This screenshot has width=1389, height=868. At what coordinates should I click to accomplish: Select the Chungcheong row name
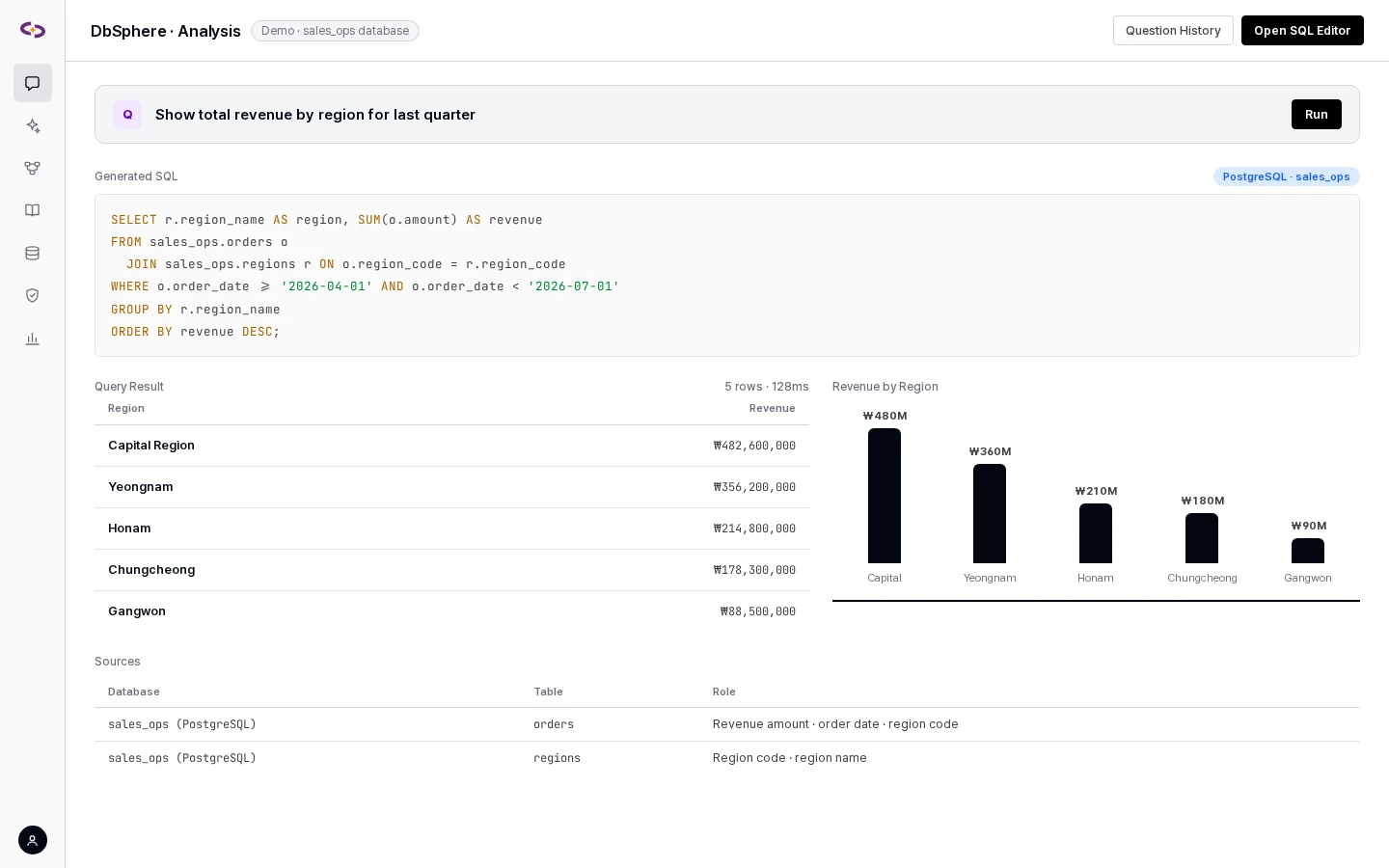(x=151, y=570)
